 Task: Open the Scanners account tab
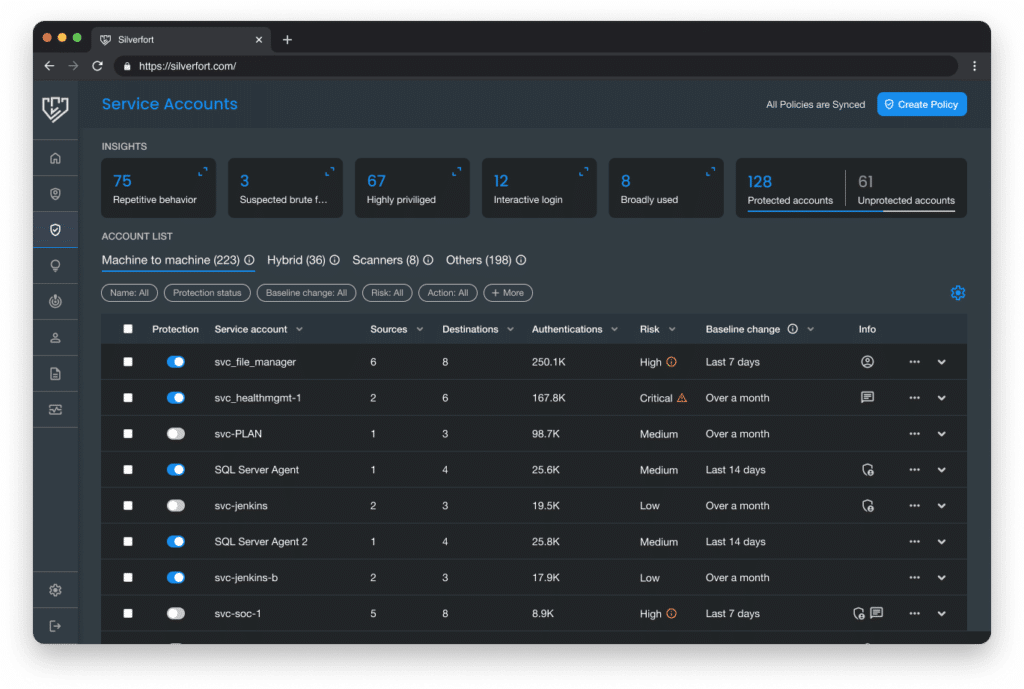(385, 260)
